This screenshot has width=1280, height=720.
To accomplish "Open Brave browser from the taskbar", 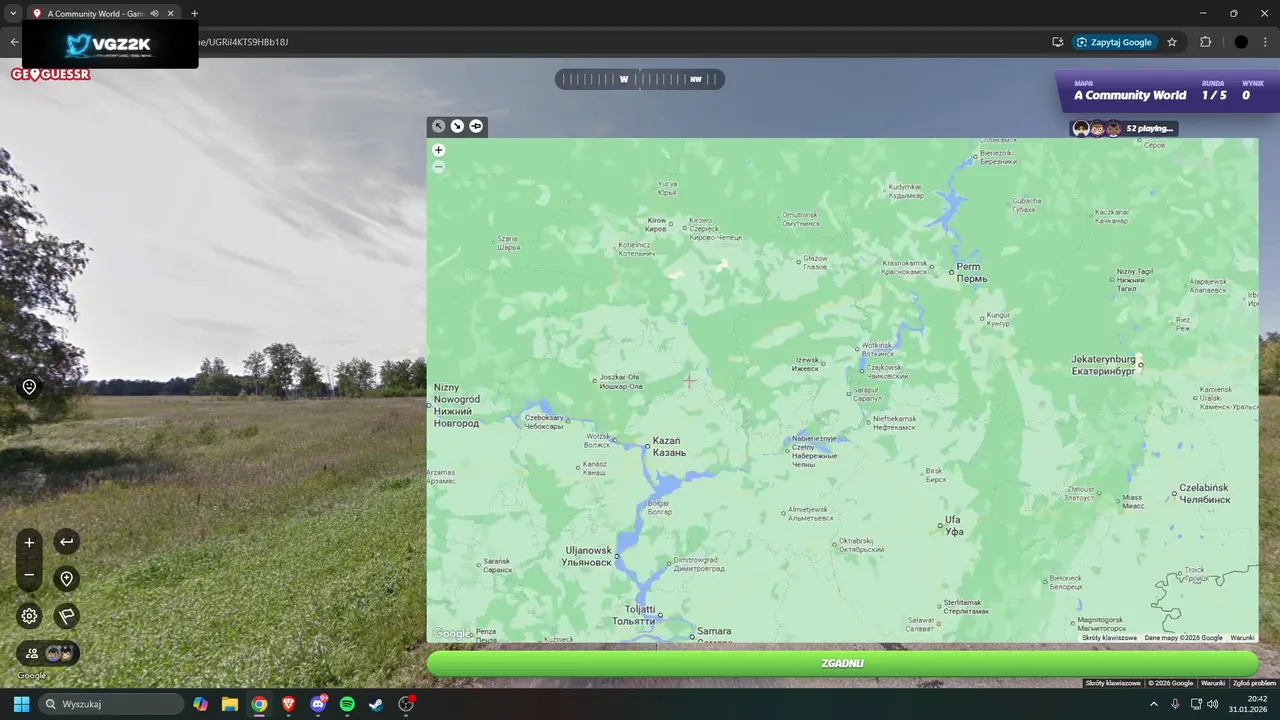I will [289, 704].
